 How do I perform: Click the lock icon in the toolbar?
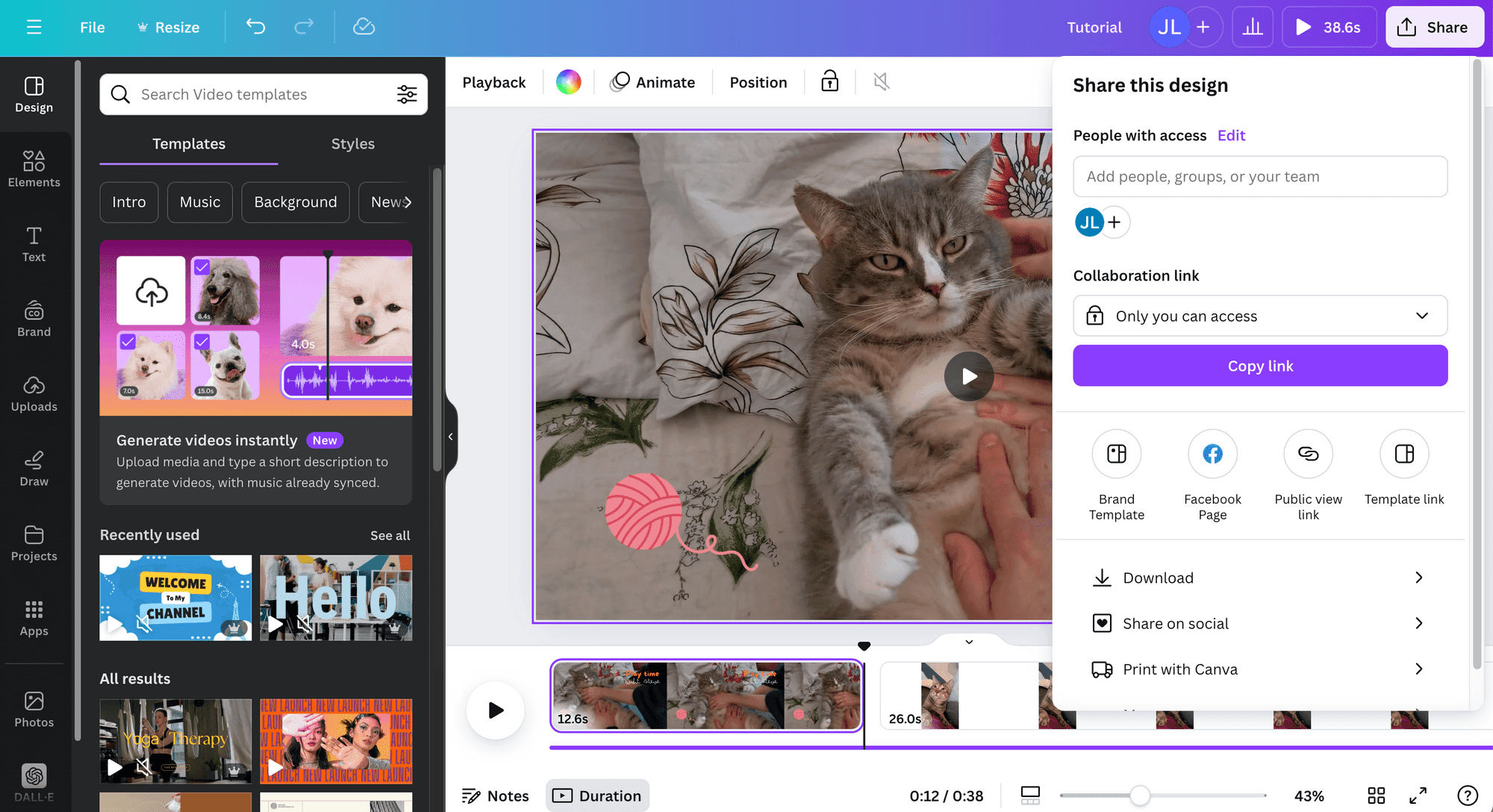click(829, 82)
